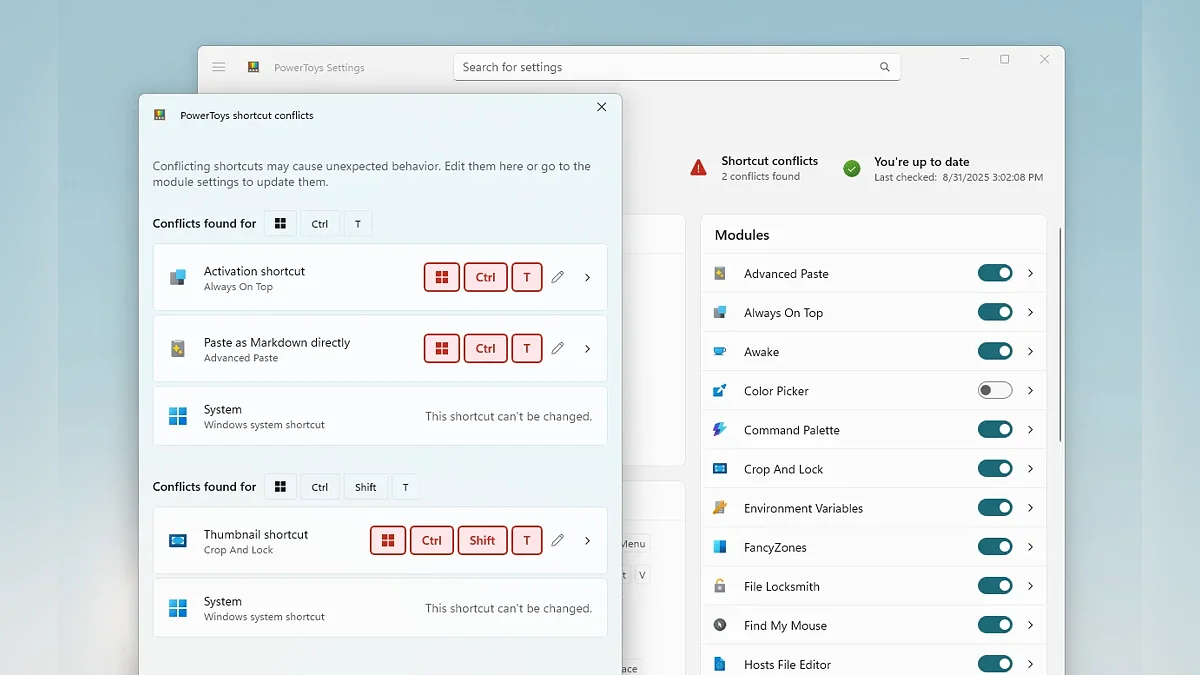Open the Always On Top module chevron
This screenshot has width=1200, height=675.
click(x=1030, y=312)
